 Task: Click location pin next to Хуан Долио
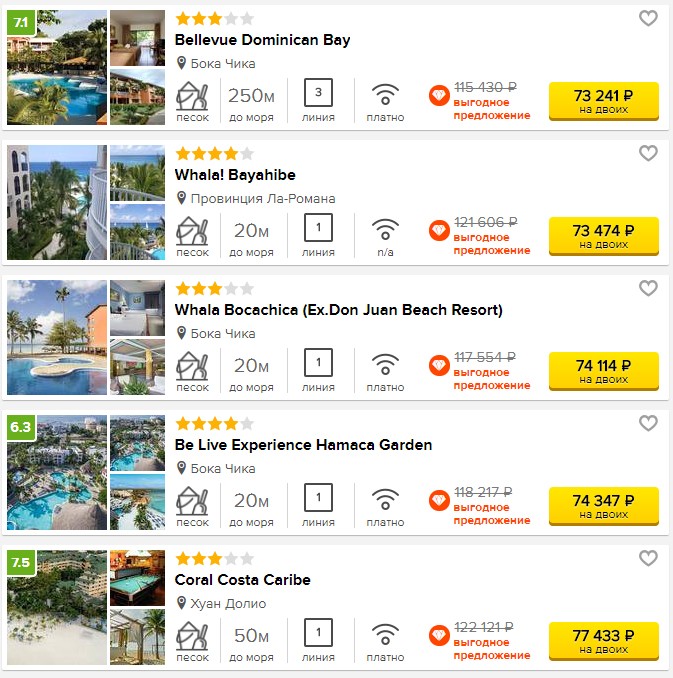[182, 603]
